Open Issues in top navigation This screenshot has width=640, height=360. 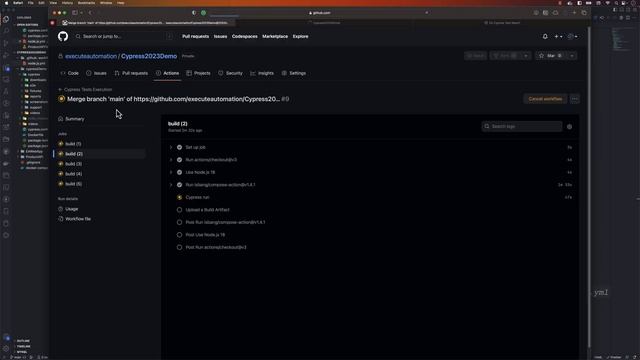220,36
